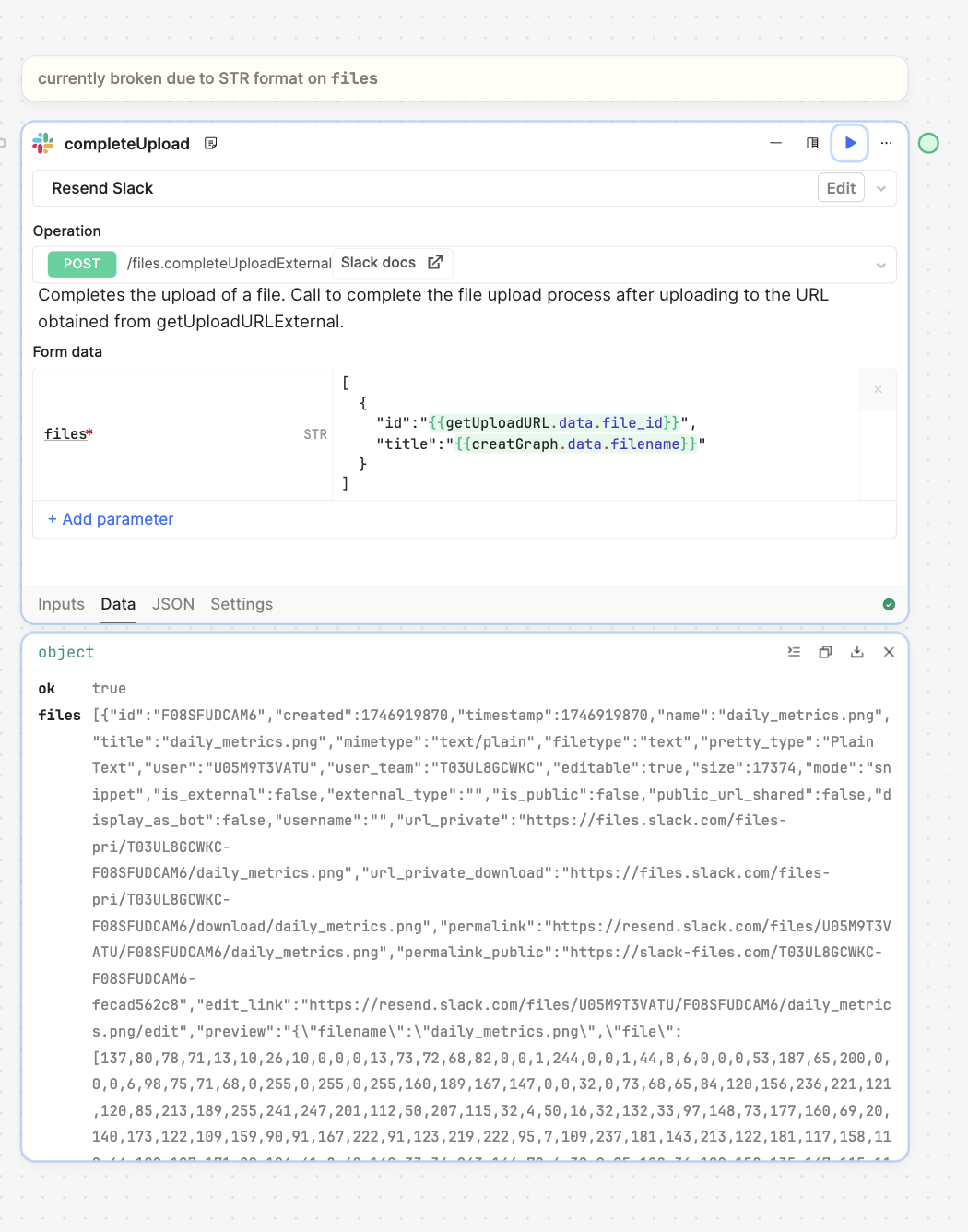The image size is (968, 1232).
Task: Click the completeUpload block title
Action: (x=127, y=144)
